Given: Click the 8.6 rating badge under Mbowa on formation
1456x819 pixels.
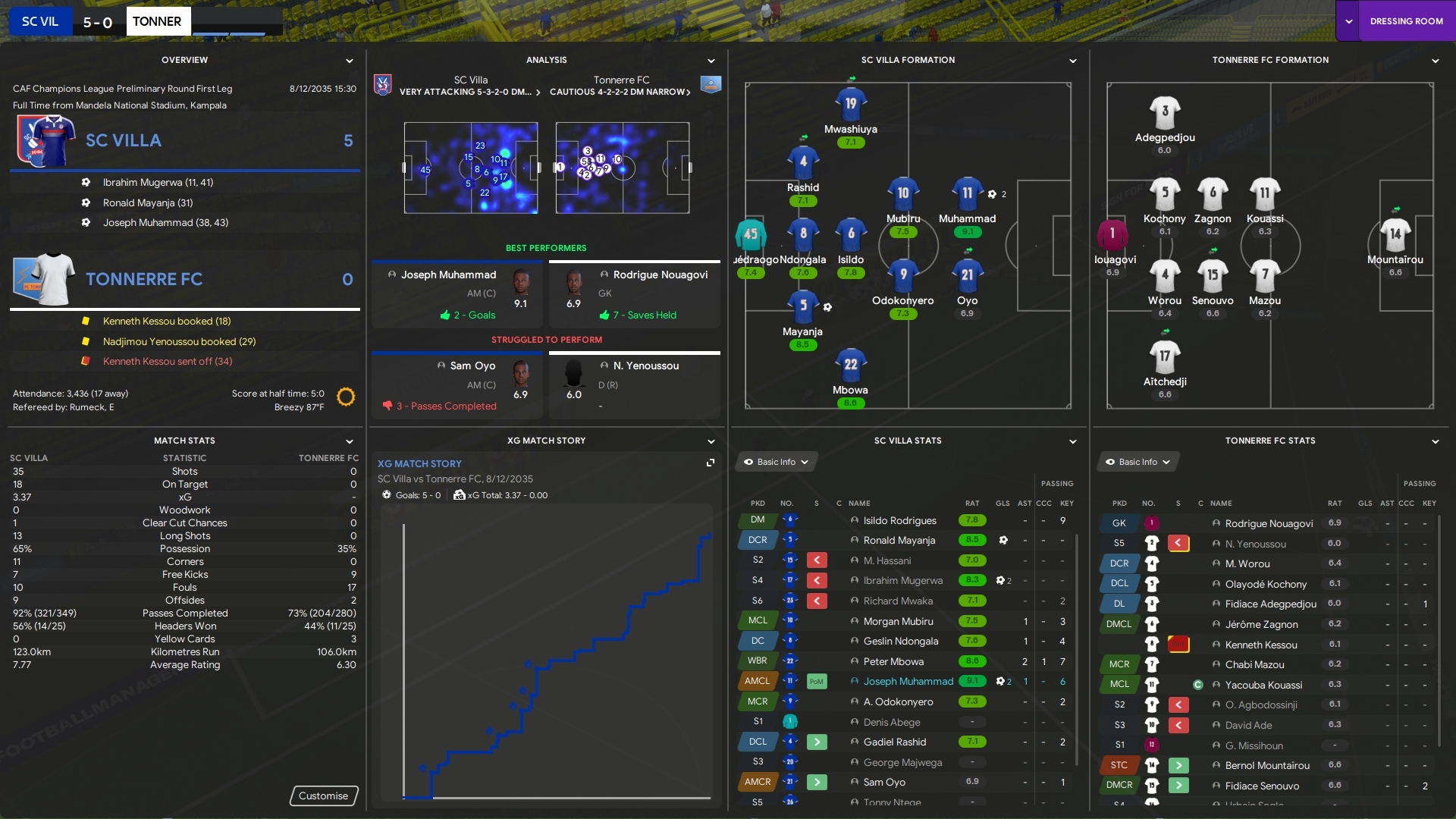Looking at the screenshot, I should tap(850, 403).
